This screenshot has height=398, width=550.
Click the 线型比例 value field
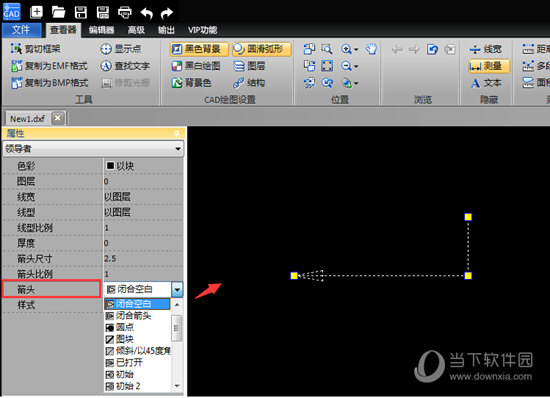[143, 228]
